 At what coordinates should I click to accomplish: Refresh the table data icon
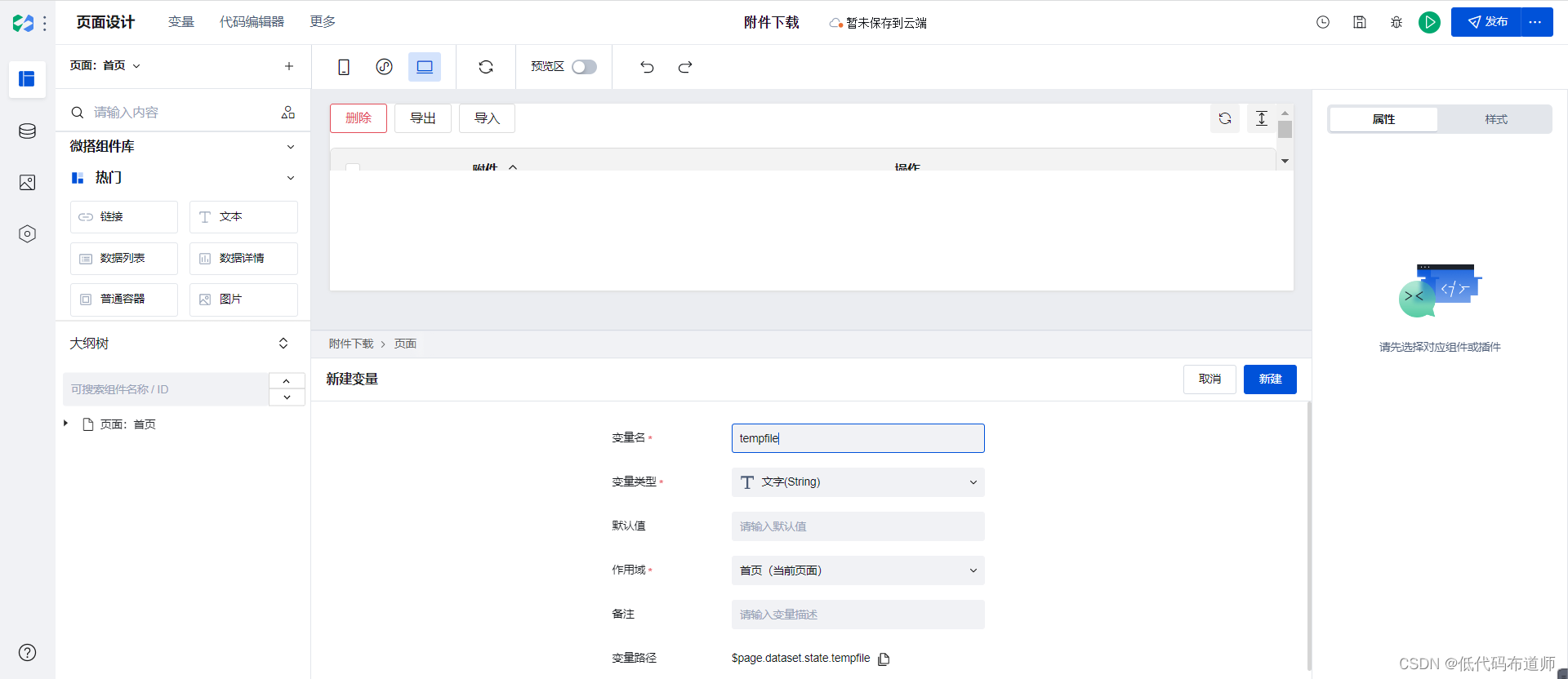click(1225, 118)
